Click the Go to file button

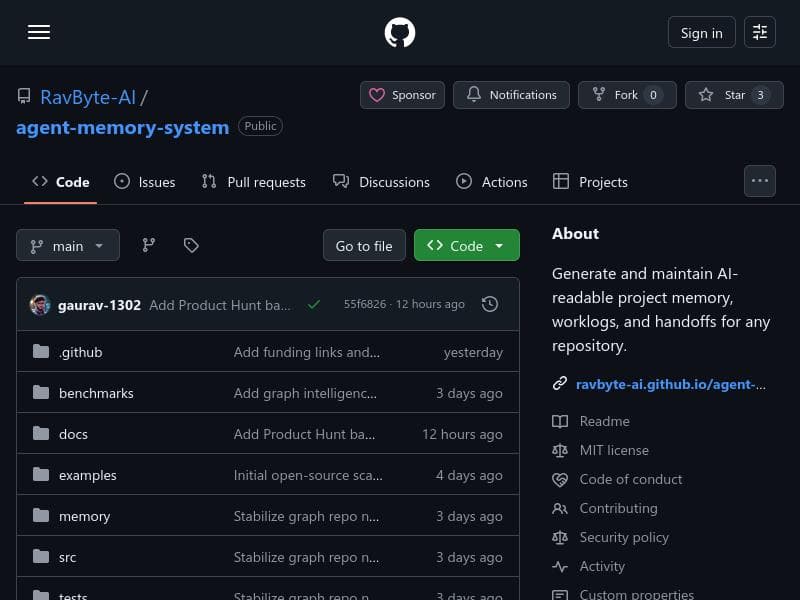point(364,245)
